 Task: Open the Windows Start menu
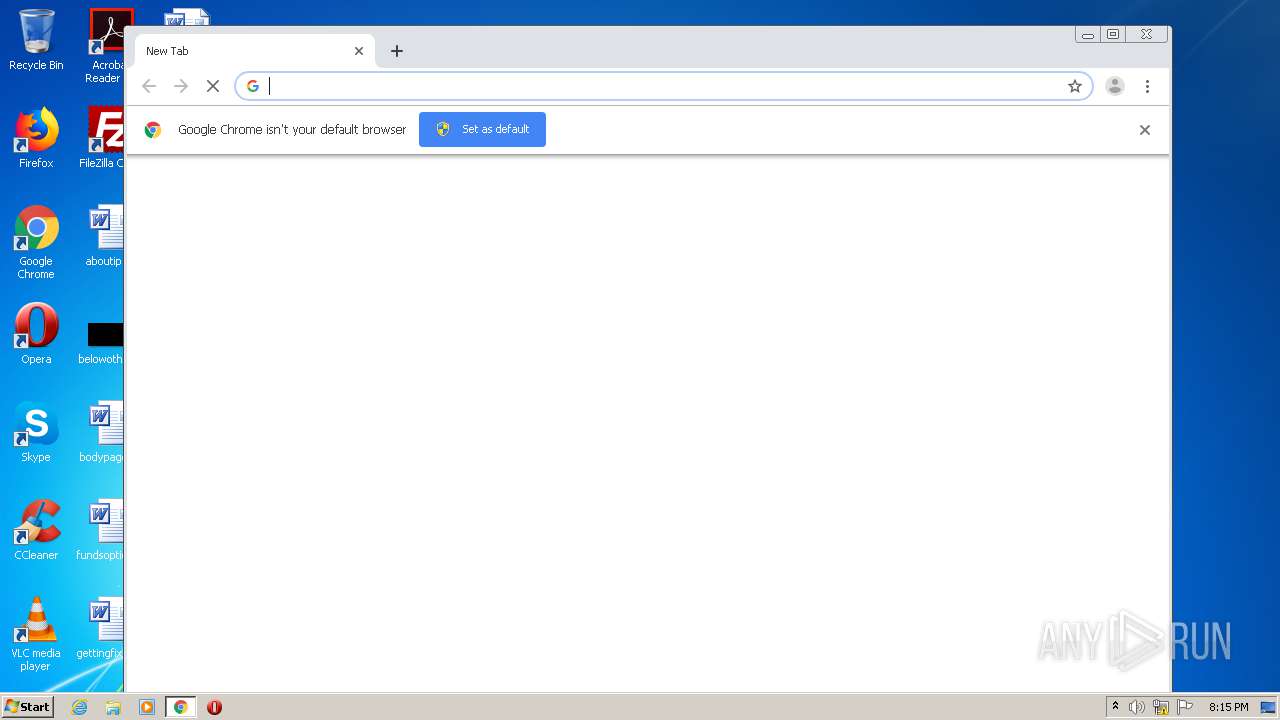(27, 707)
